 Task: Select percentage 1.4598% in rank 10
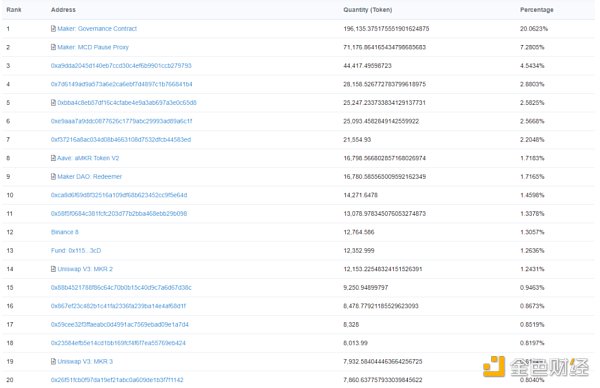pos(532,195)
